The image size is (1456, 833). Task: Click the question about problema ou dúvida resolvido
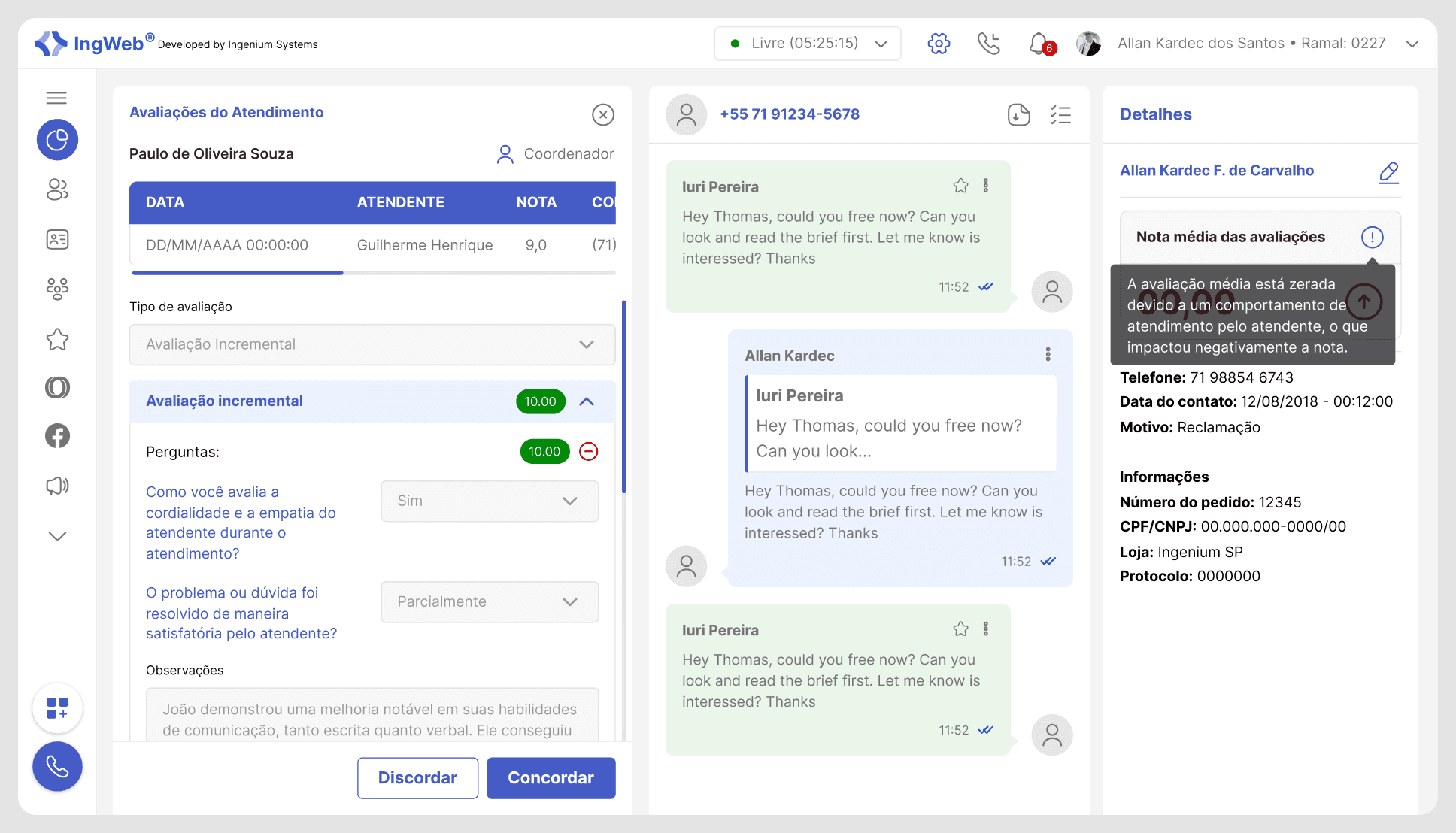point(241,613)
